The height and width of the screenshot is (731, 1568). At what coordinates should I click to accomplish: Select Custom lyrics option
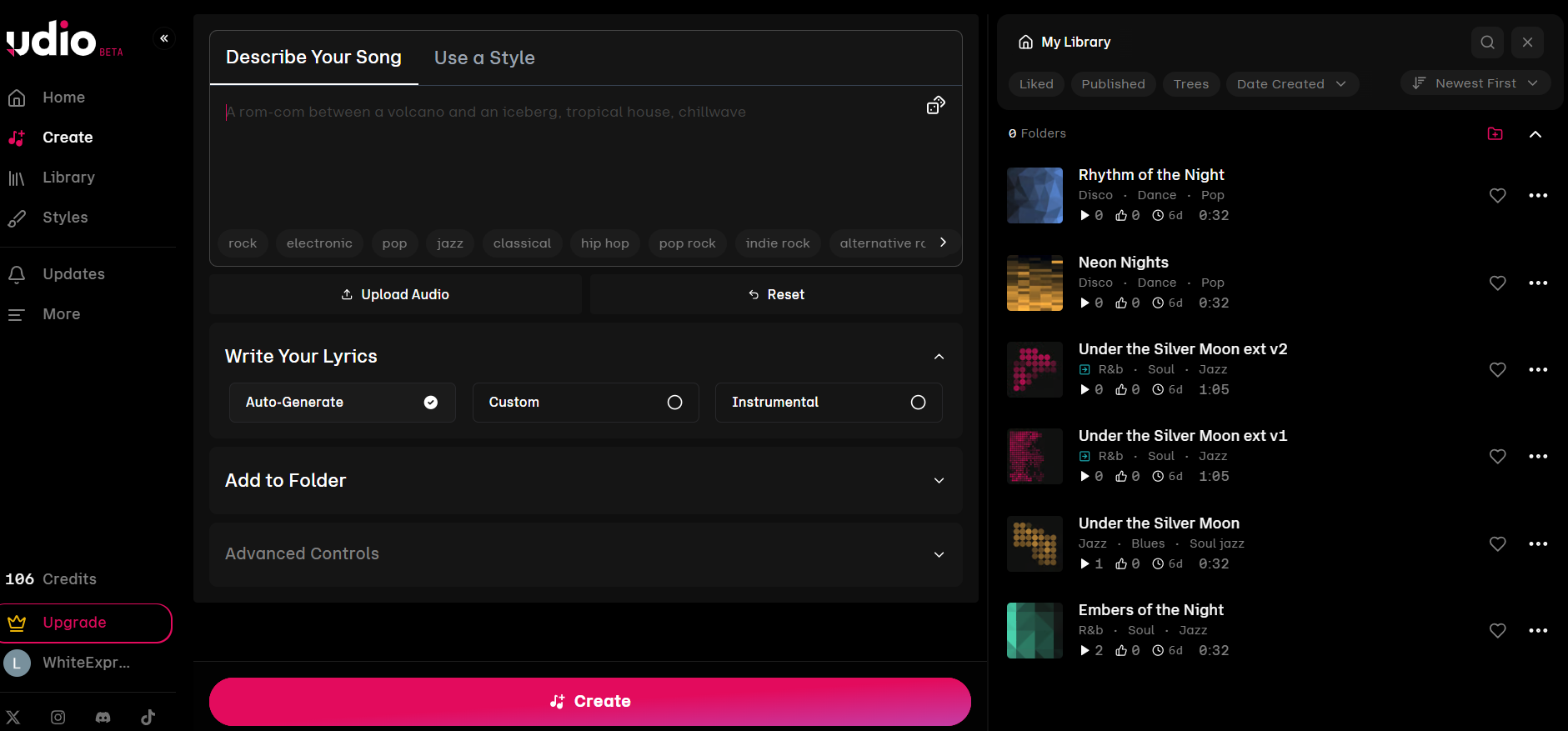click(586, 403)
